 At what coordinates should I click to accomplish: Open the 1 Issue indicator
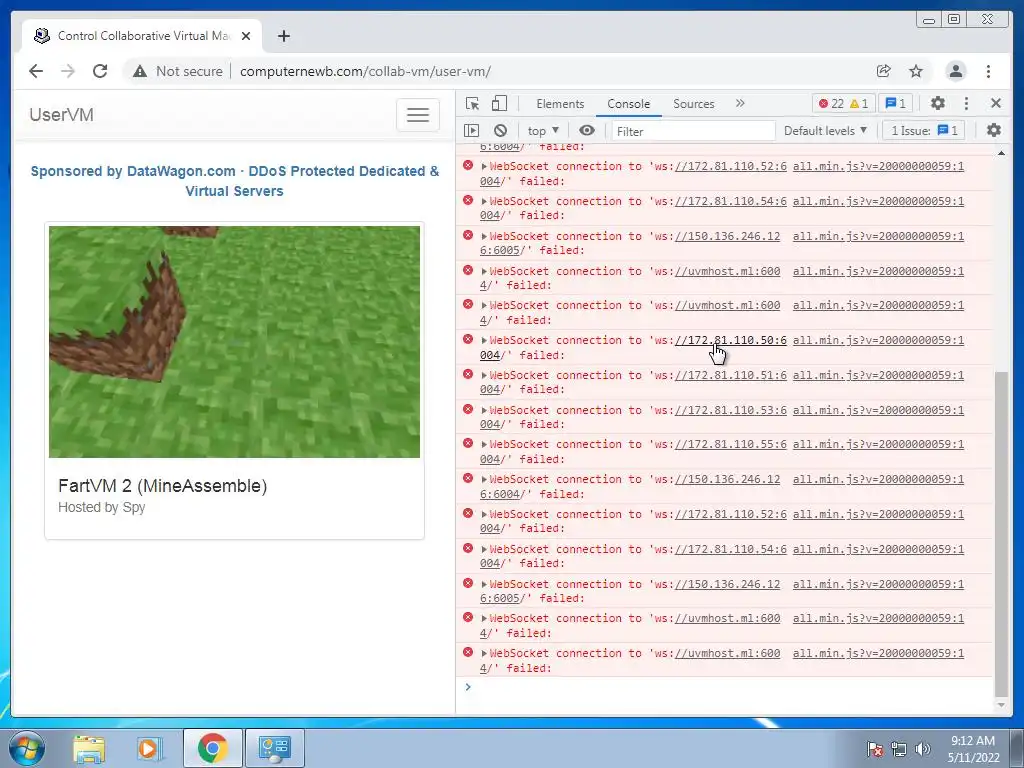[924, 131]
